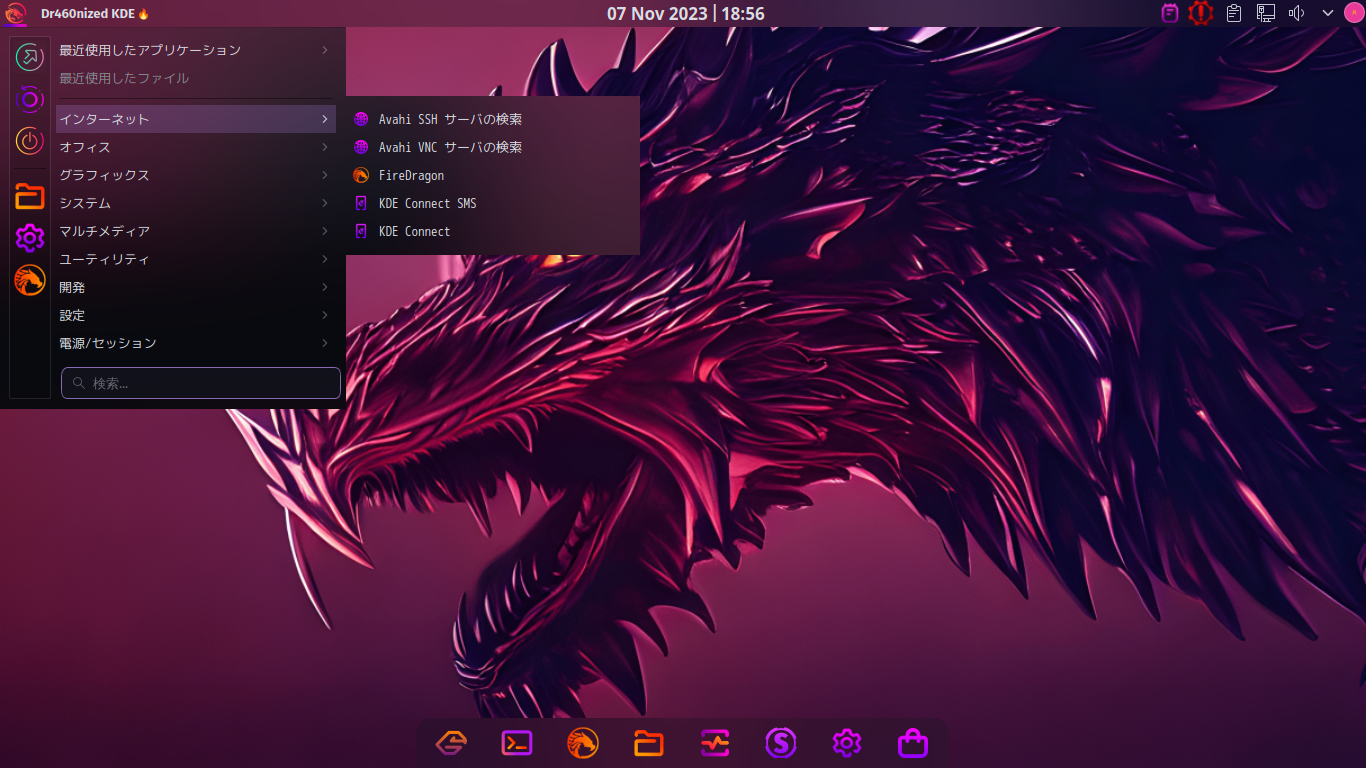Click the 最近使用したファイル entry
Viewport: 1366px width, 768px height.
(196, 78)
